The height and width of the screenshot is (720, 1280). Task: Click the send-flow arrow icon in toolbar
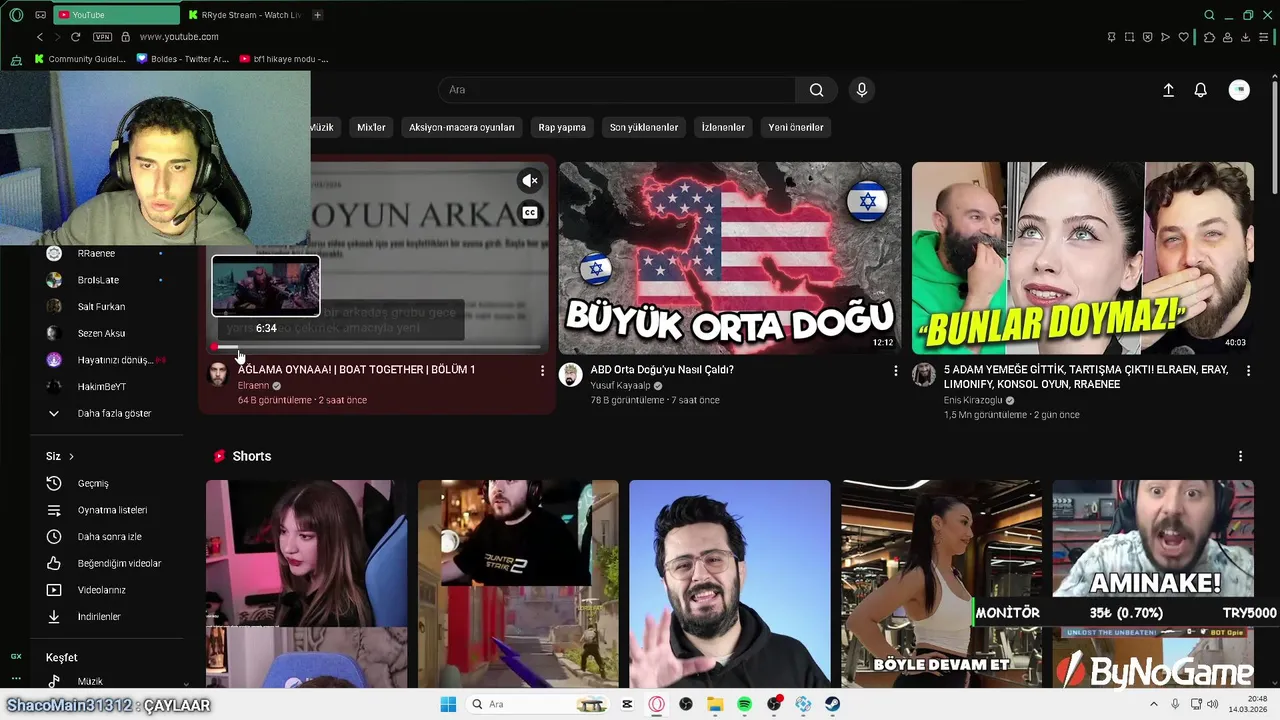point(1165,37)
